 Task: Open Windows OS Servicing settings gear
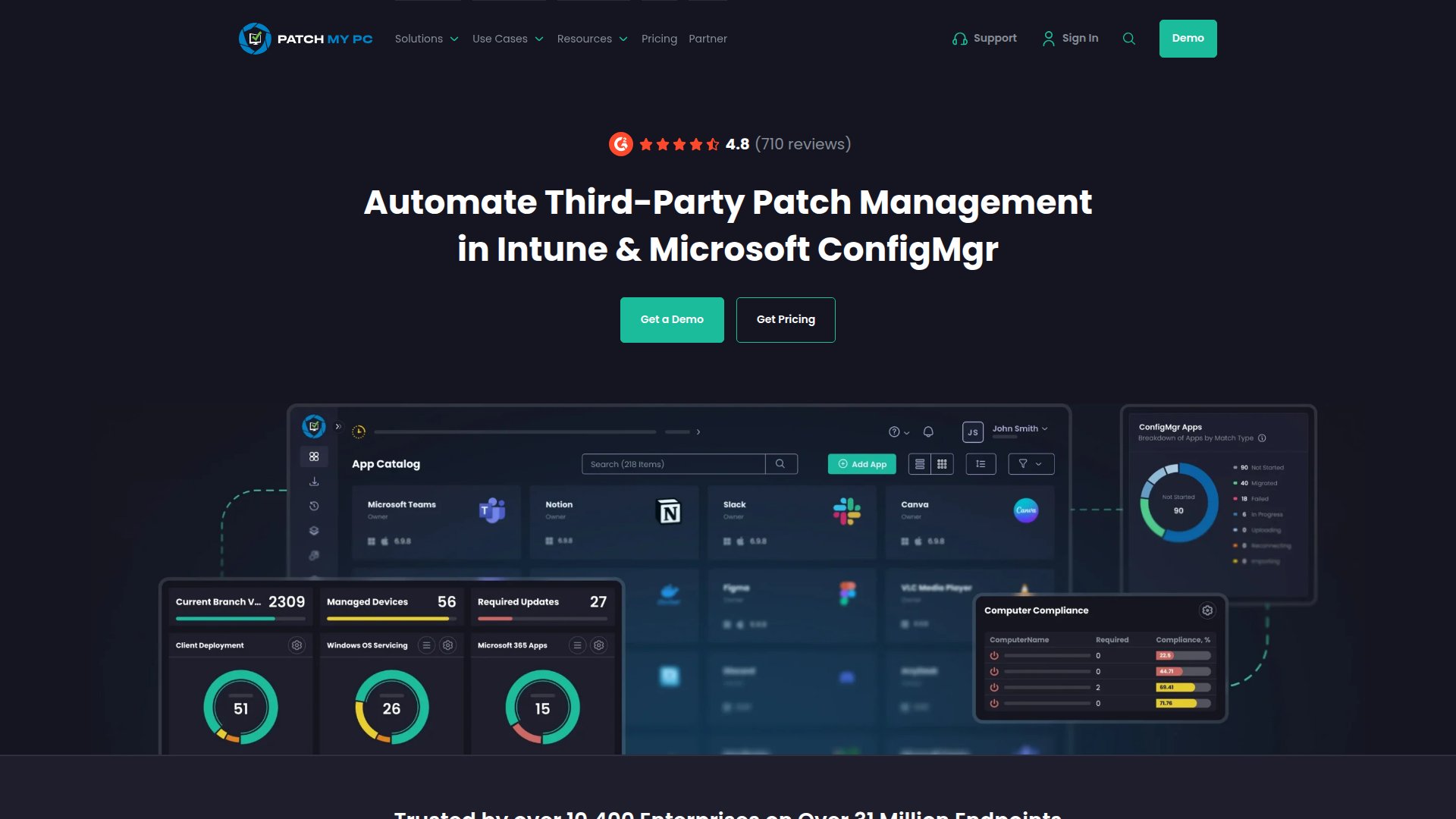(448, 645)
